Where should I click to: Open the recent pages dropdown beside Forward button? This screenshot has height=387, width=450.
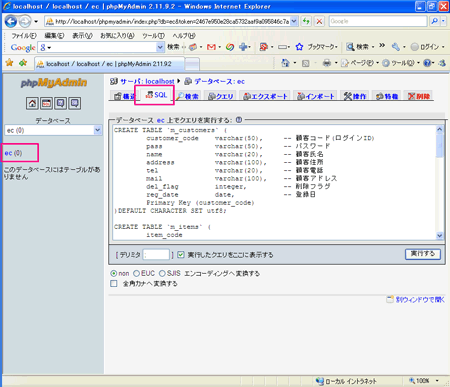point(36,22)
